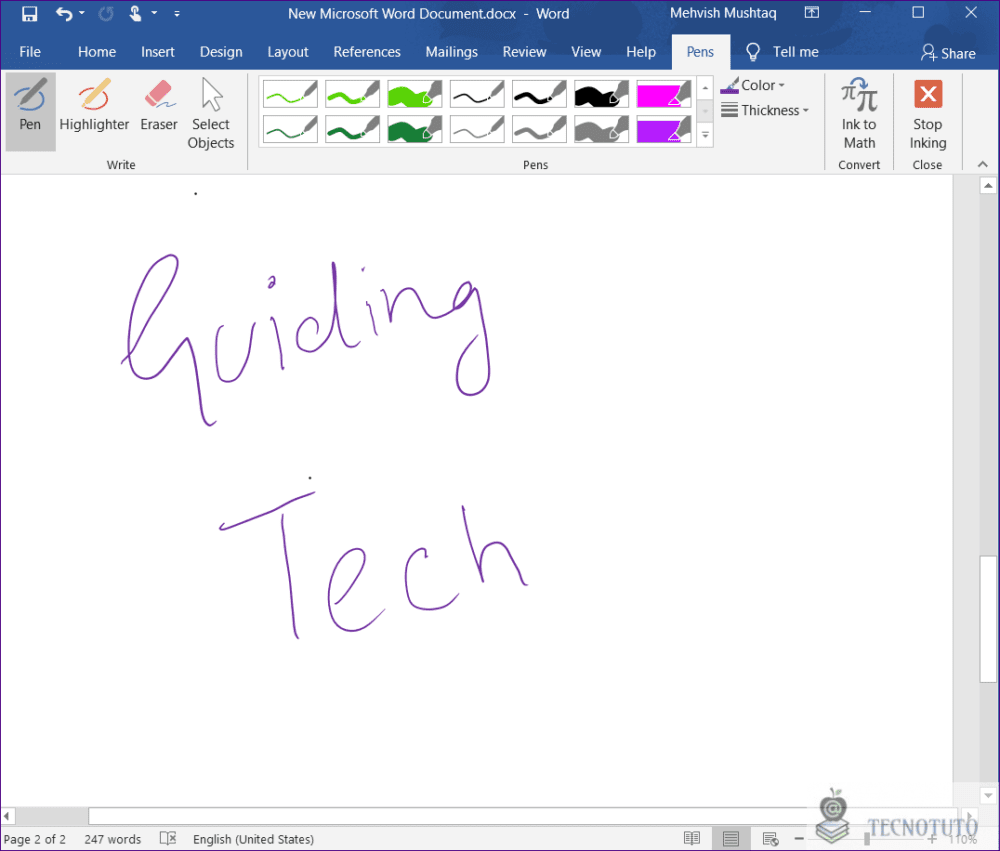This screenshot has width=1000, height=851.
Task: Click the Share button
Action: (948, 53)
